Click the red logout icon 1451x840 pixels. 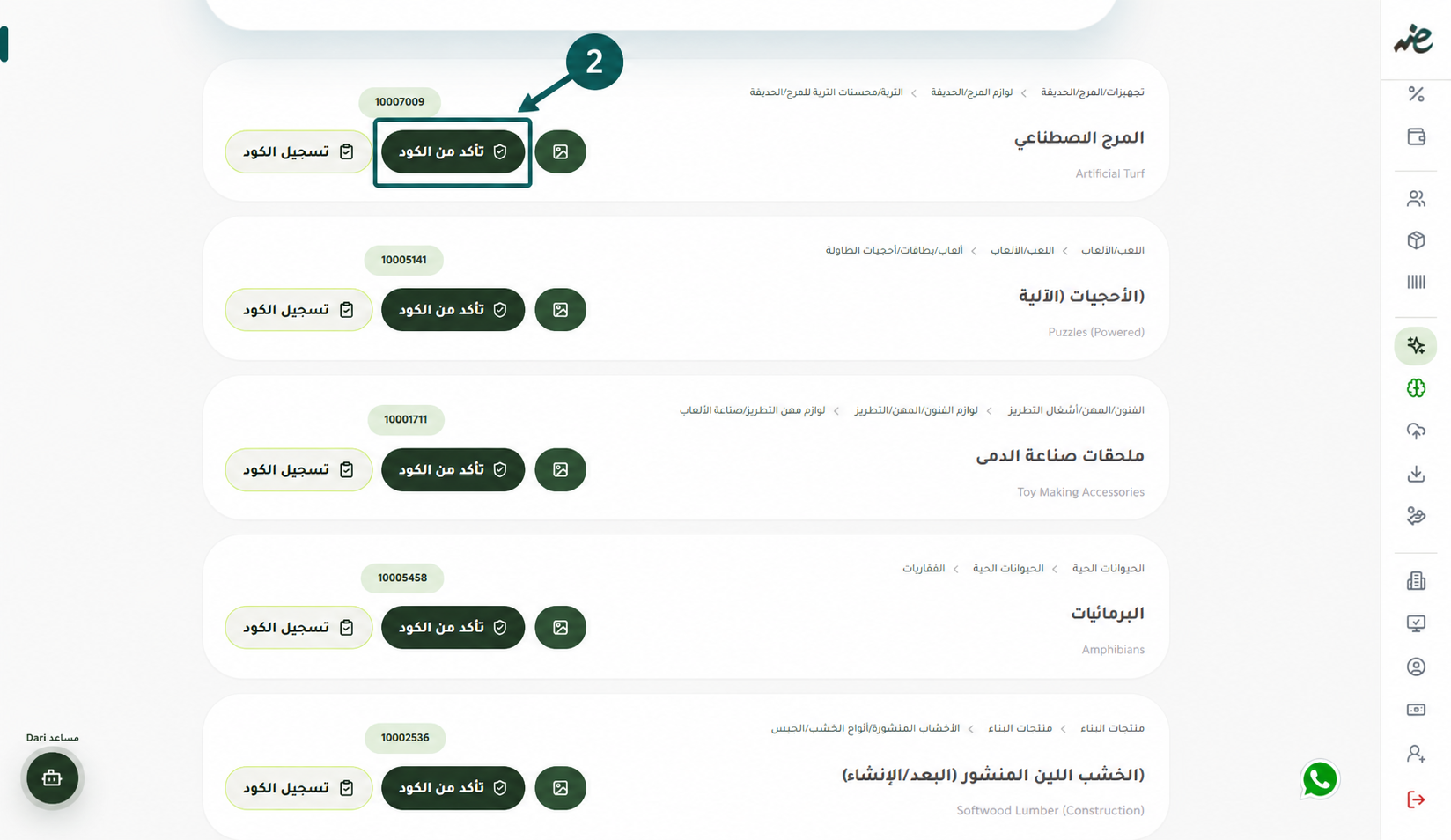click(1416, 799)
